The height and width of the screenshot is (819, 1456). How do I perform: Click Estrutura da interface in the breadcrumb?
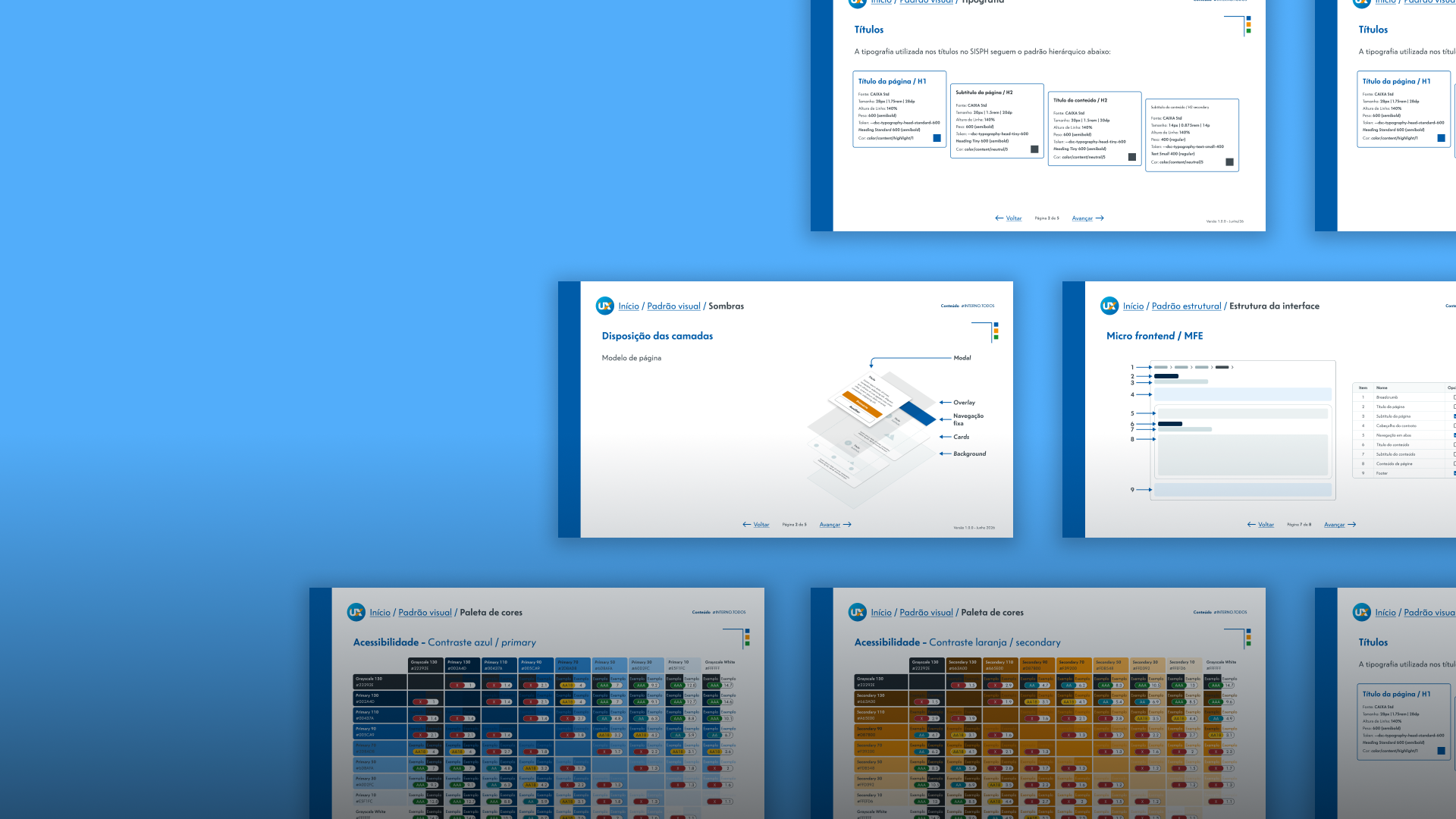pyautogui.click(x=1274, y=306)
